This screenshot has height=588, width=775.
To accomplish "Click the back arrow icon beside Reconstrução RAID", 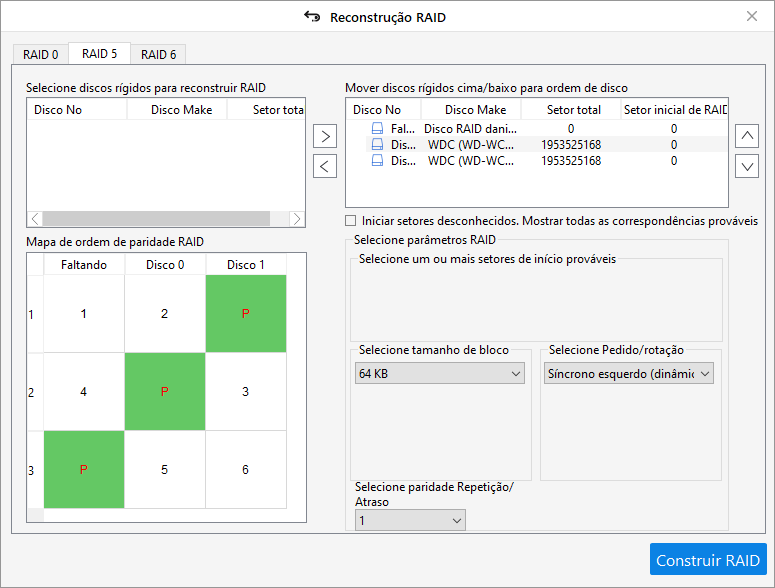I will pos(312,17).
